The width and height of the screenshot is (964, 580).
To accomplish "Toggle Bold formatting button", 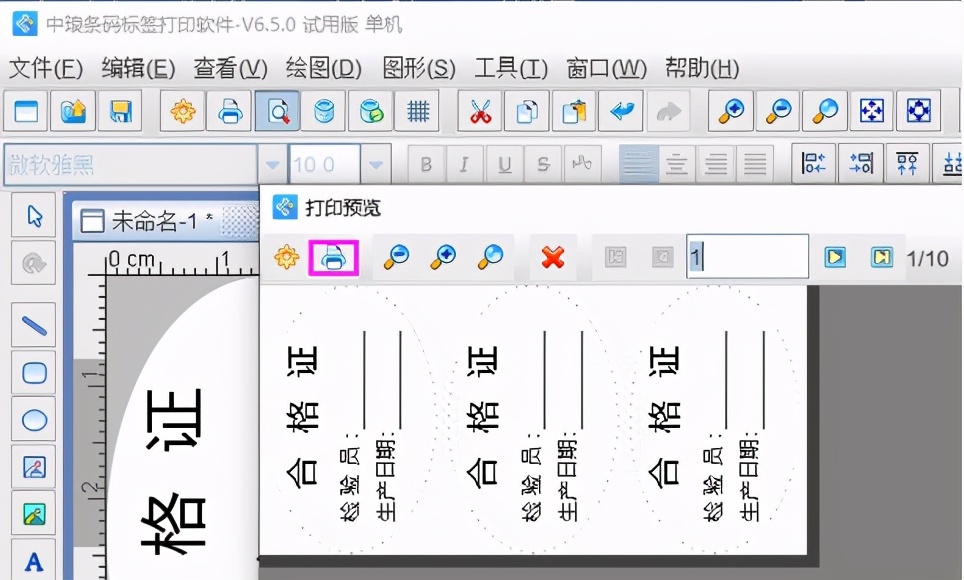I will click(425, 164).
